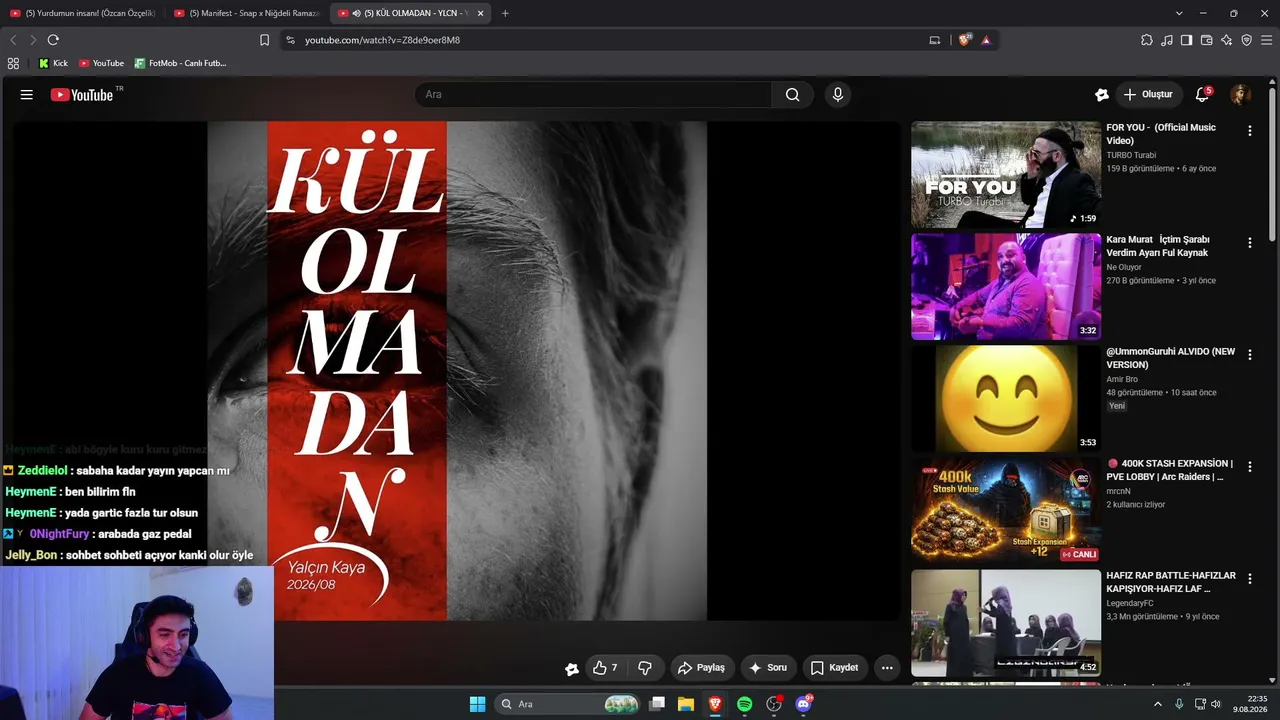
Task: Start voice search with the microphone icon
Action: click(838, 95)
